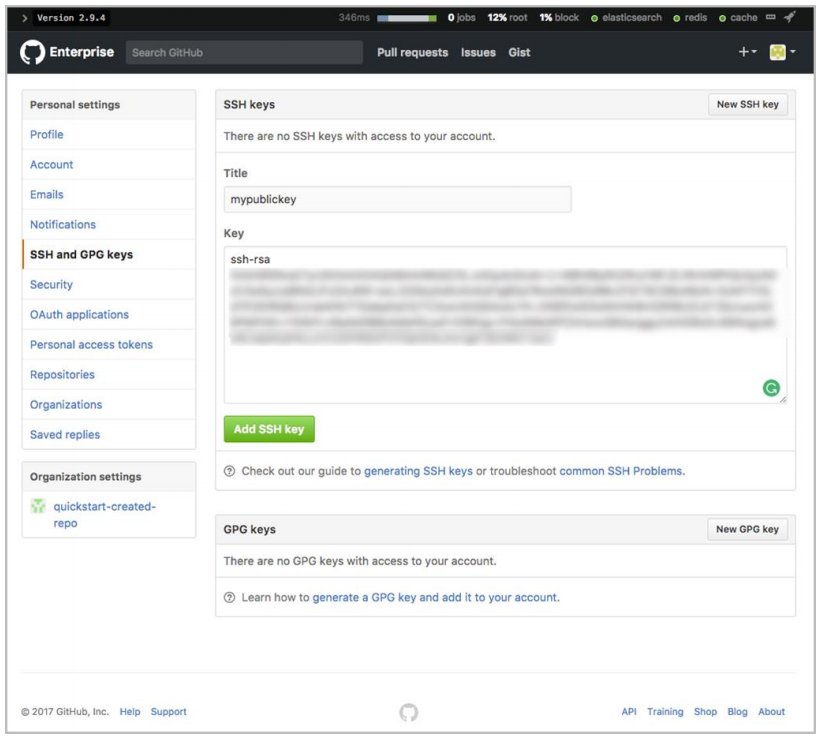Click the small icon left of the rocket
The image size is (822, 741).
coord(770,17)
